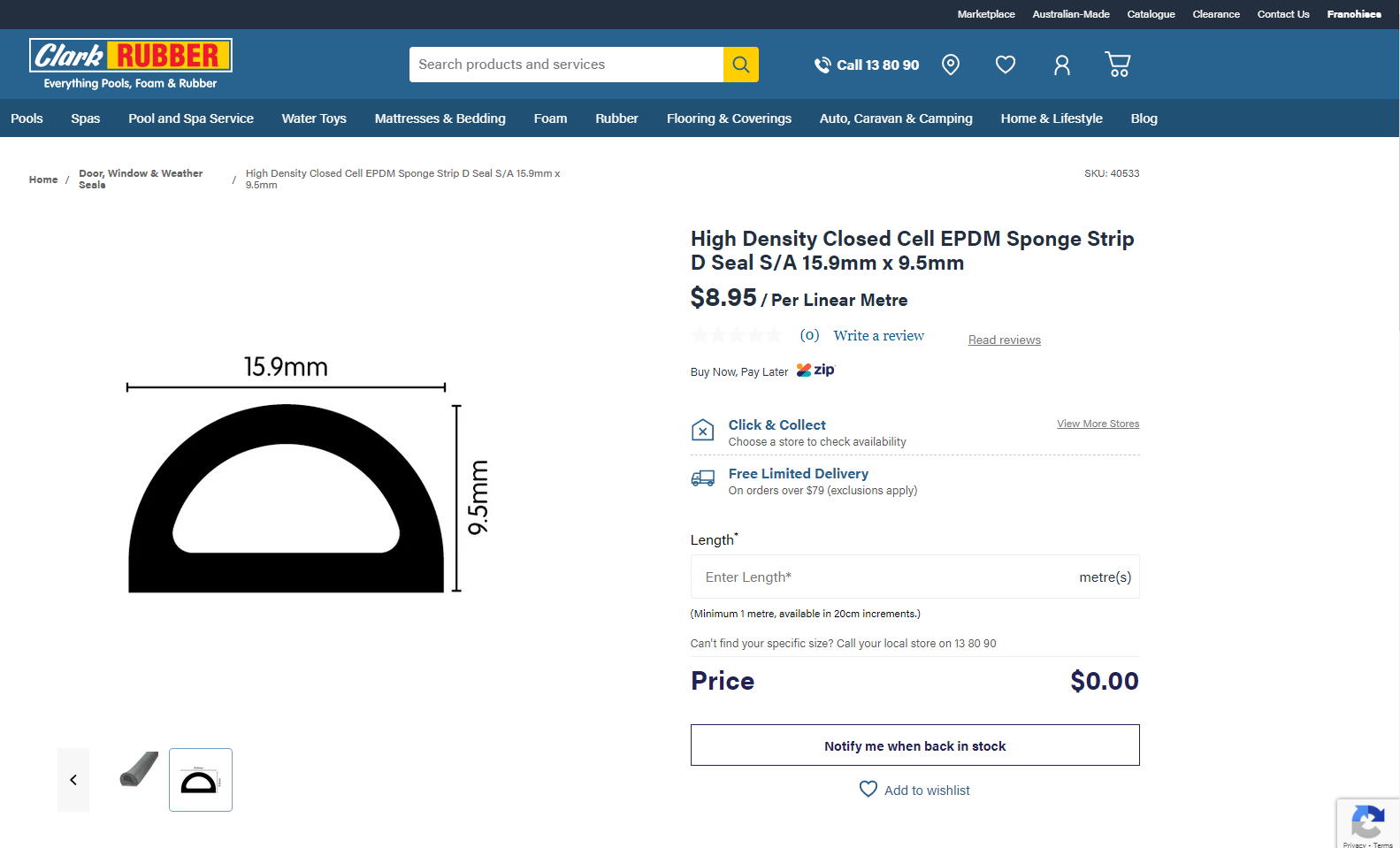Viewport: 1400px width, 848px height.
Task: Go to previous product image thumbnail arrow
Action: click(x=73, y=780)
